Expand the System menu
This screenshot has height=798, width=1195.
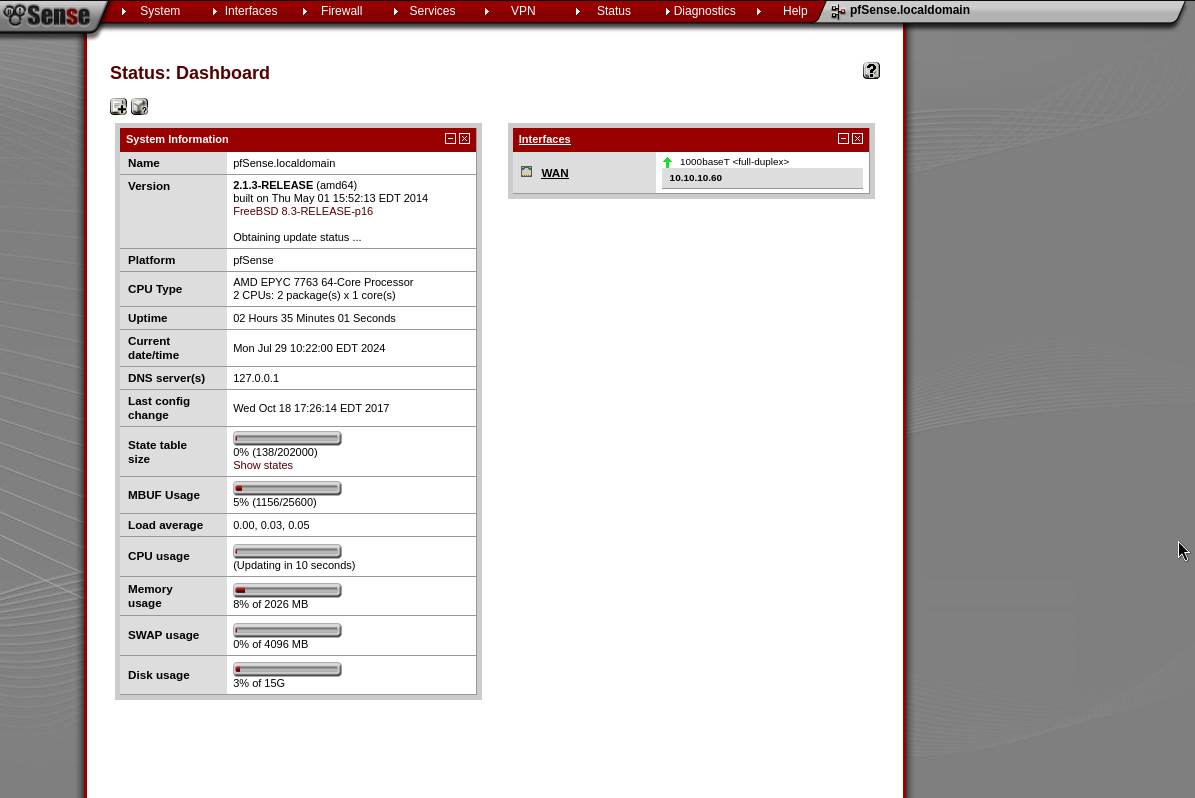pos(160,11)
